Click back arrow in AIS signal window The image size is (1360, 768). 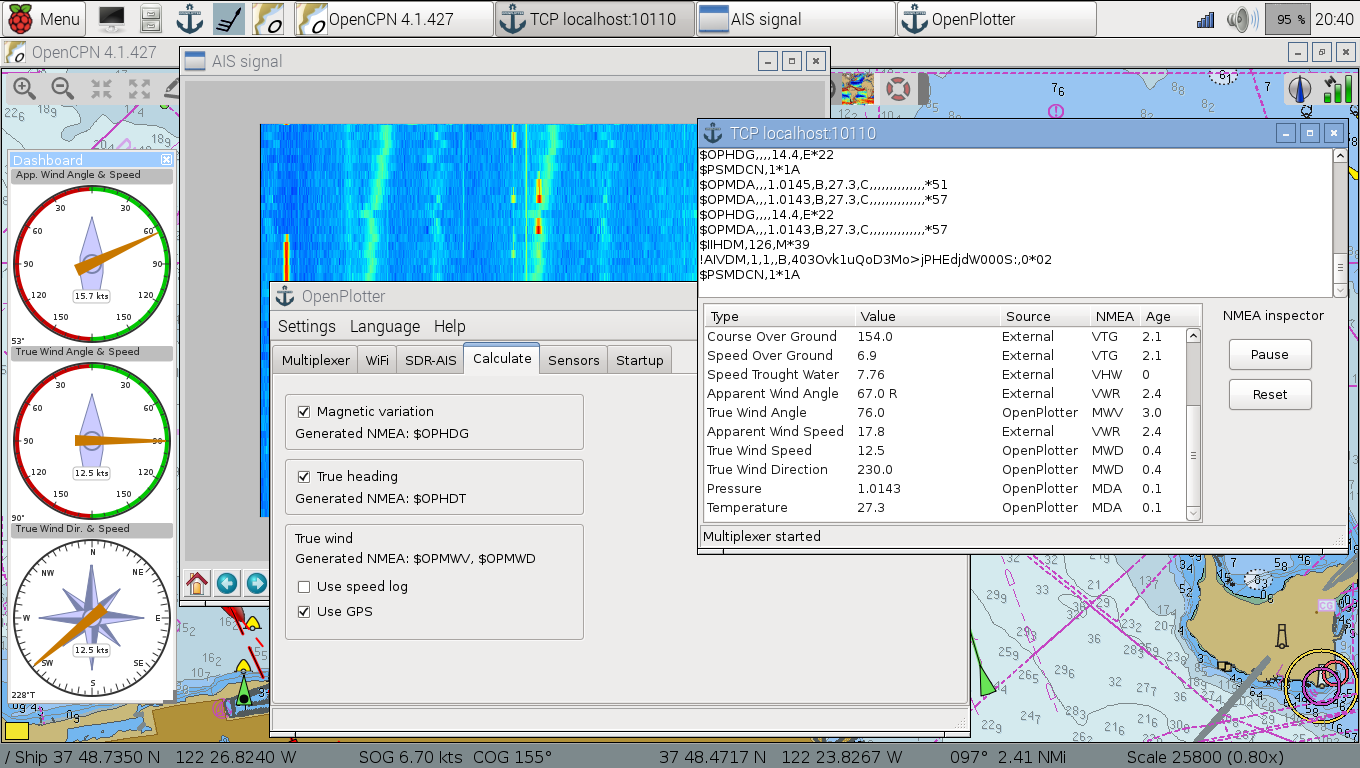click(x=227, y=583)
